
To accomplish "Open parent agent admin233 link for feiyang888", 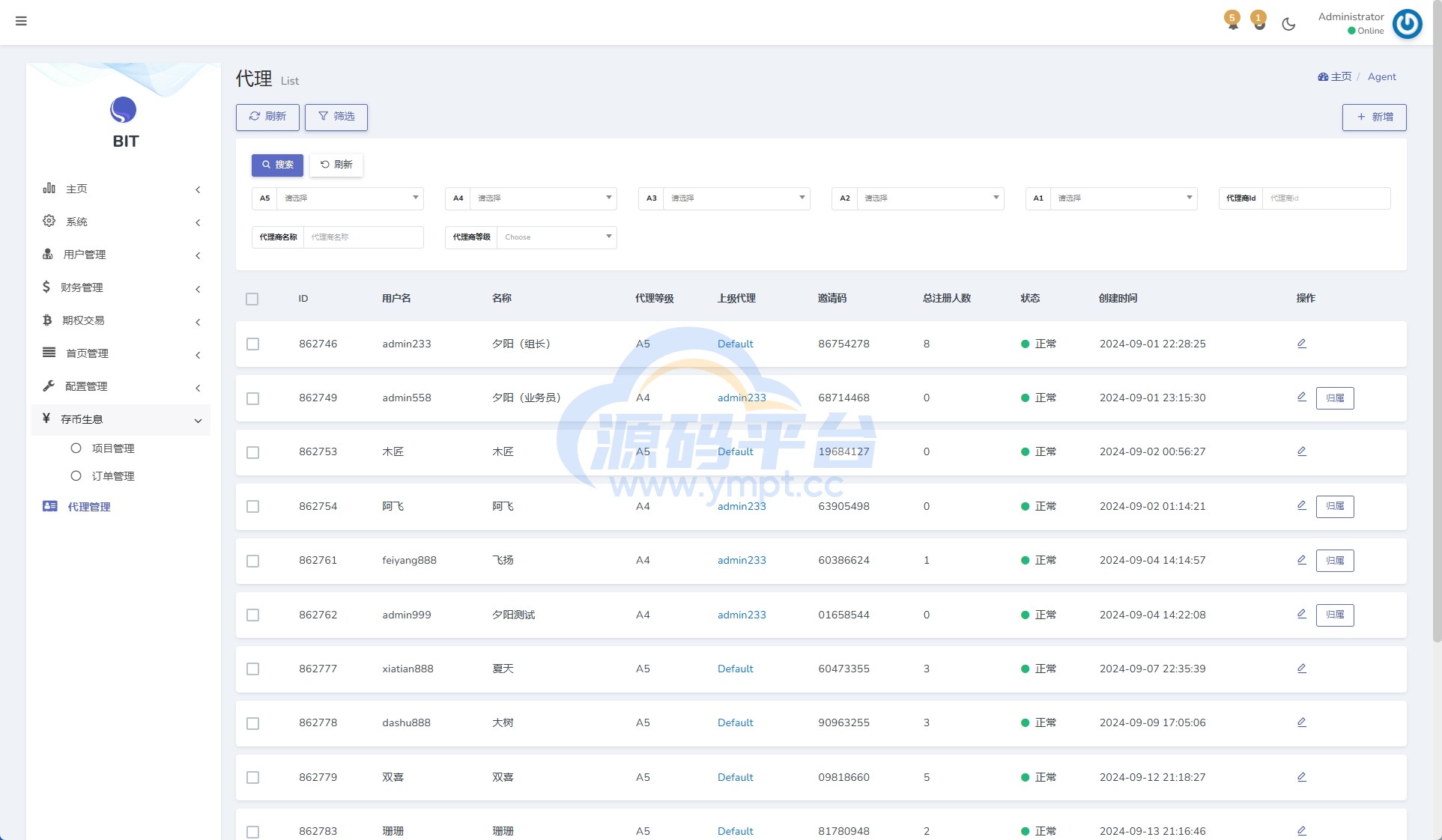I will point(742,561).
